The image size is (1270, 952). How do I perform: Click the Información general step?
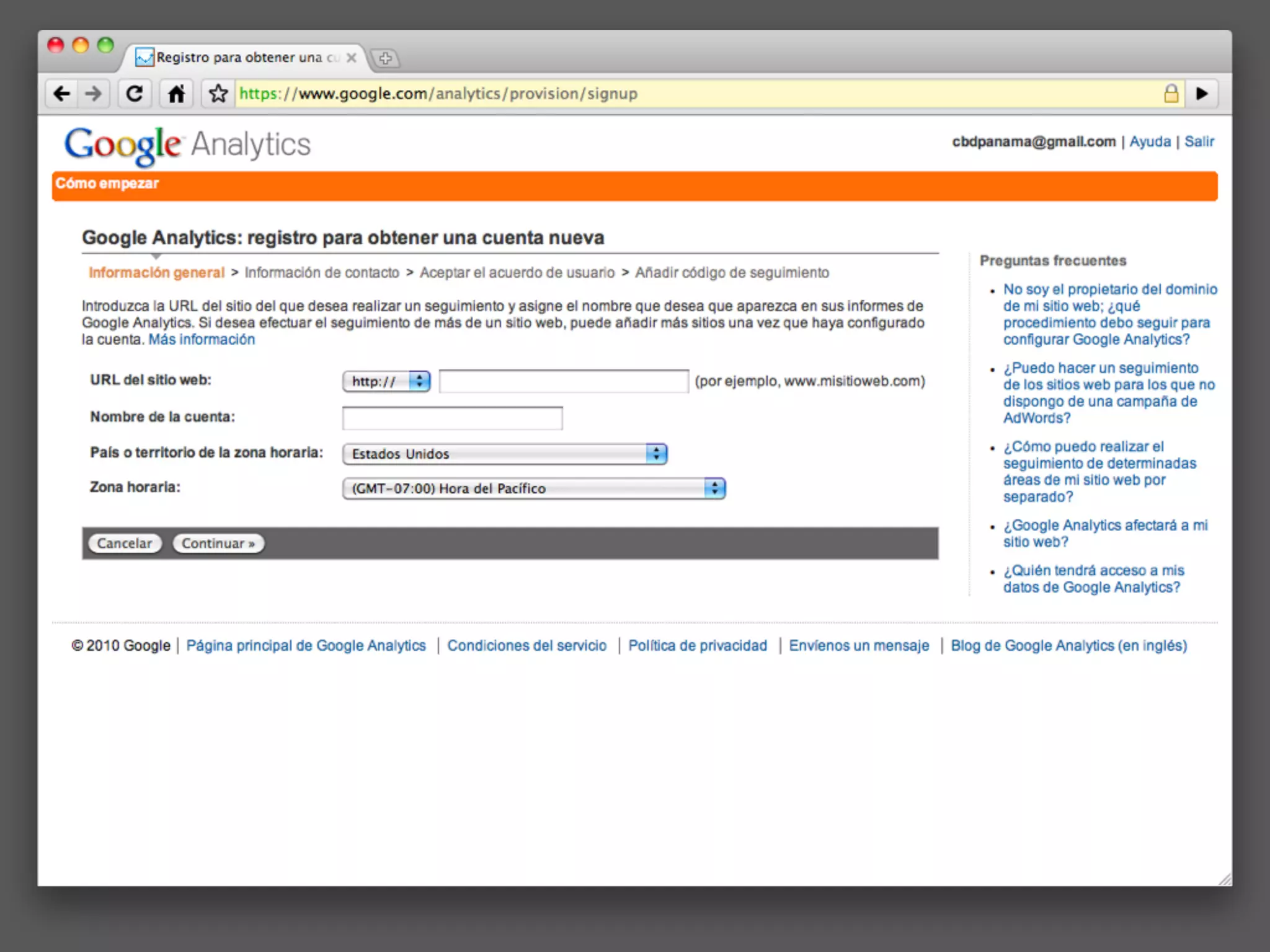point(156,273)
